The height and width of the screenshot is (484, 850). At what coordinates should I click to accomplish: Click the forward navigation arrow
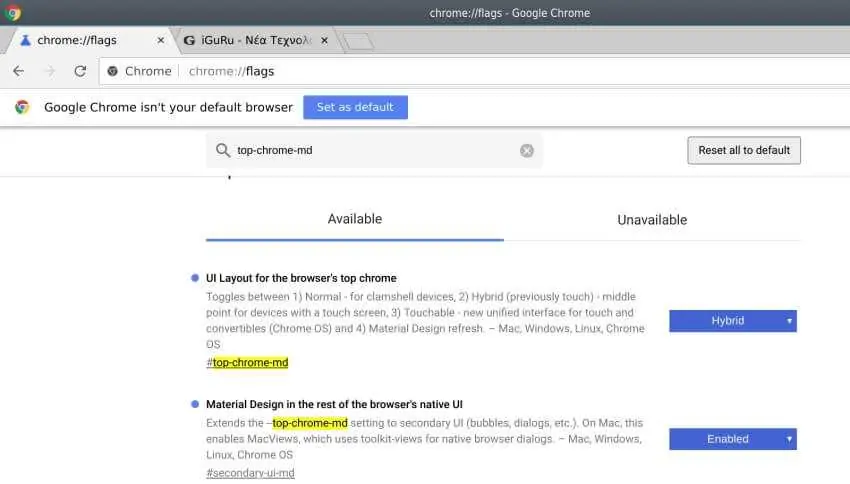[x=50, y=71]
